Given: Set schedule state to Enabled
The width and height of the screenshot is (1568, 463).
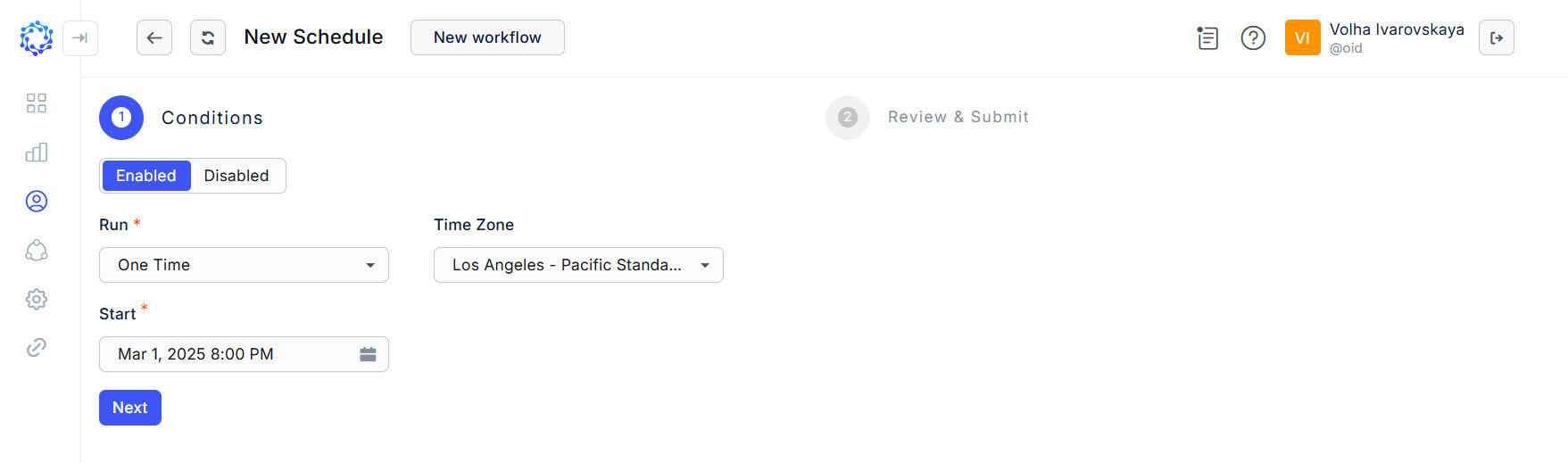Looking at the screenshot, I should (x=146, y=176).
